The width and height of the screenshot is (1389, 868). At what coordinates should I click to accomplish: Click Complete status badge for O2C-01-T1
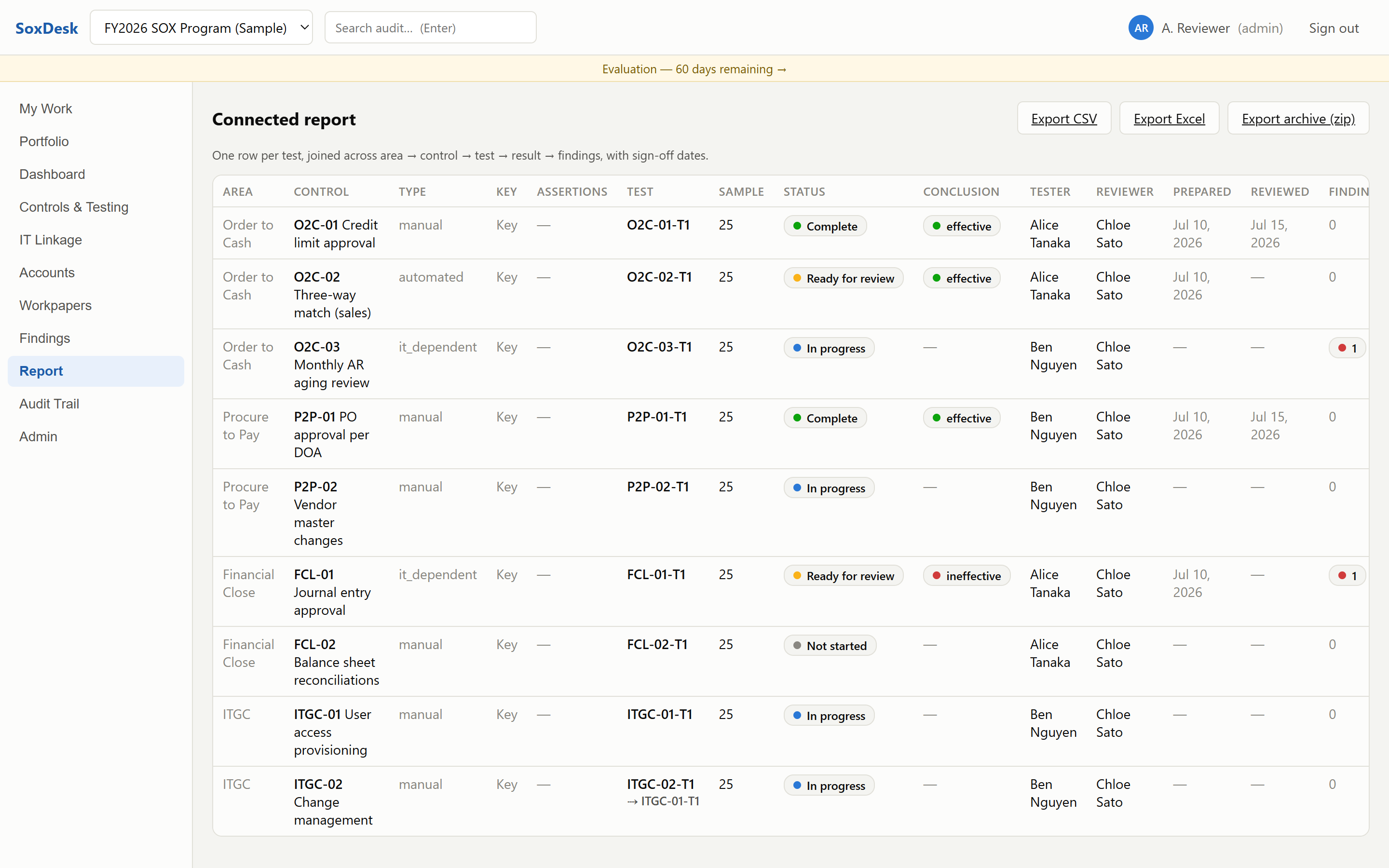[x=825, y=226]
